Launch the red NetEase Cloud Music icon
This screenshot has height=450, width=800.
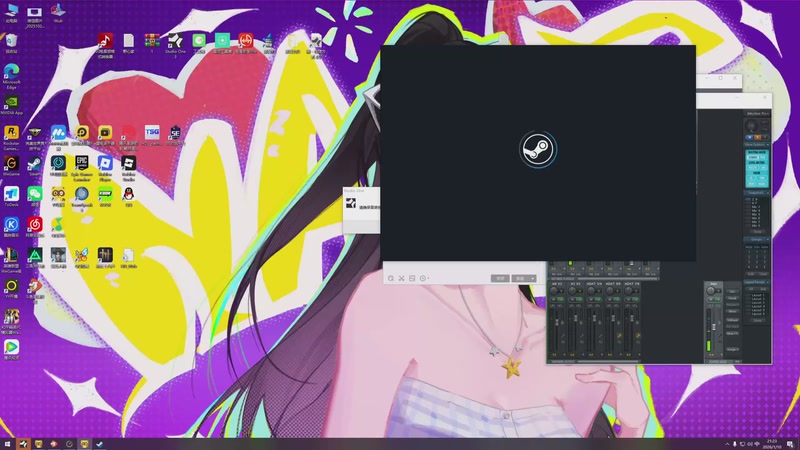pos(35,226)
